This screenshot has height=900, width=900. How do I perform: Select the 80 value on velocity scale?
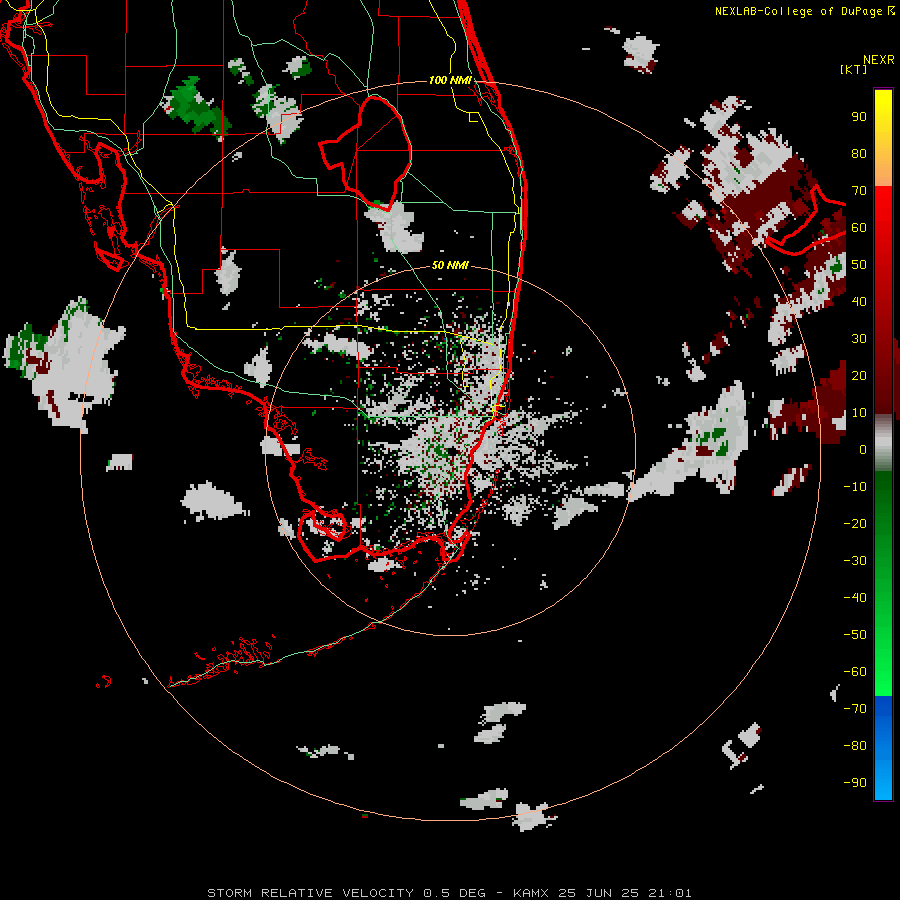point(859,154)
